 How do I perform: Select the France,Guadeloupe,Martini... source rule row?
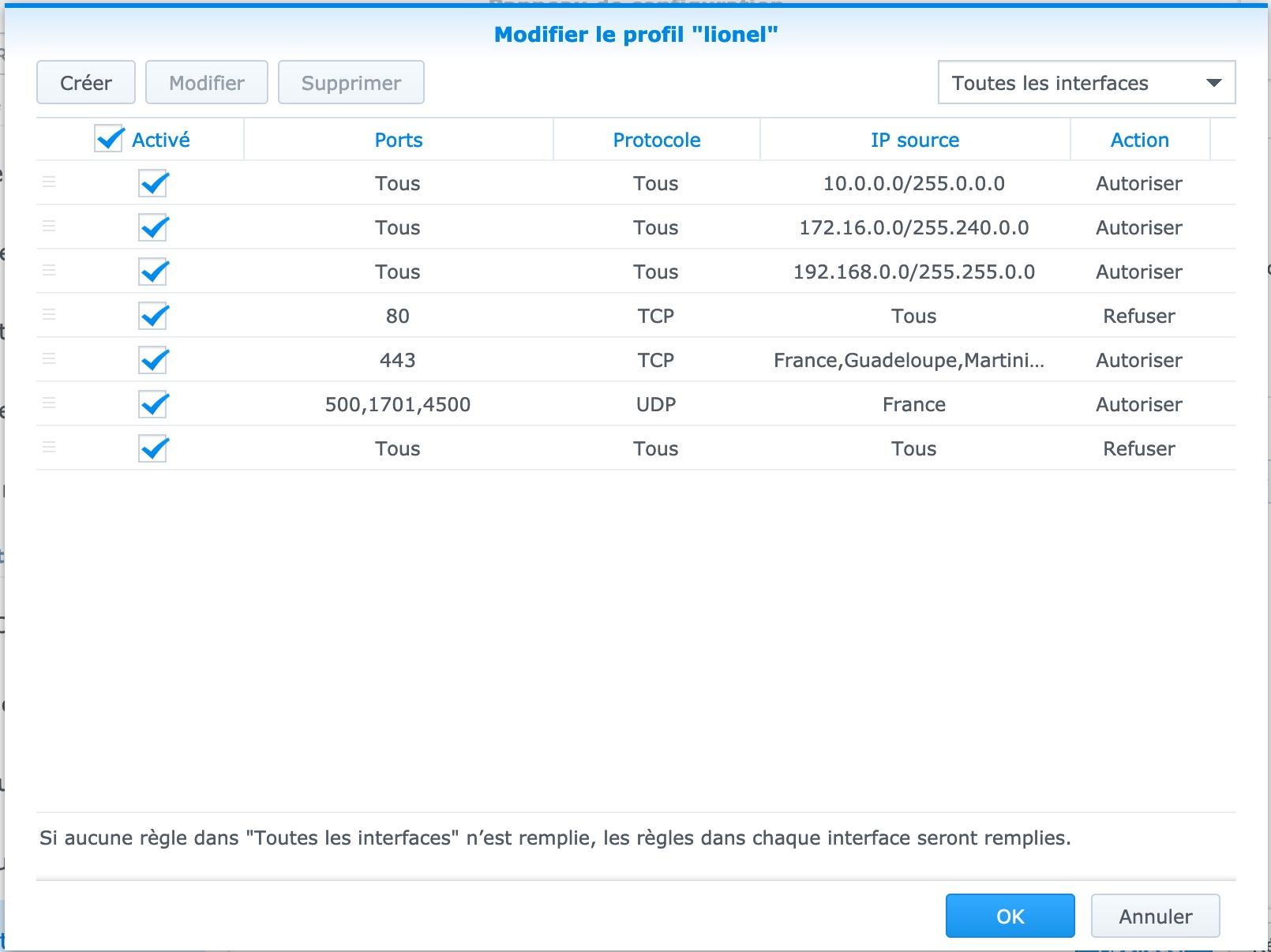coord(635,360)
